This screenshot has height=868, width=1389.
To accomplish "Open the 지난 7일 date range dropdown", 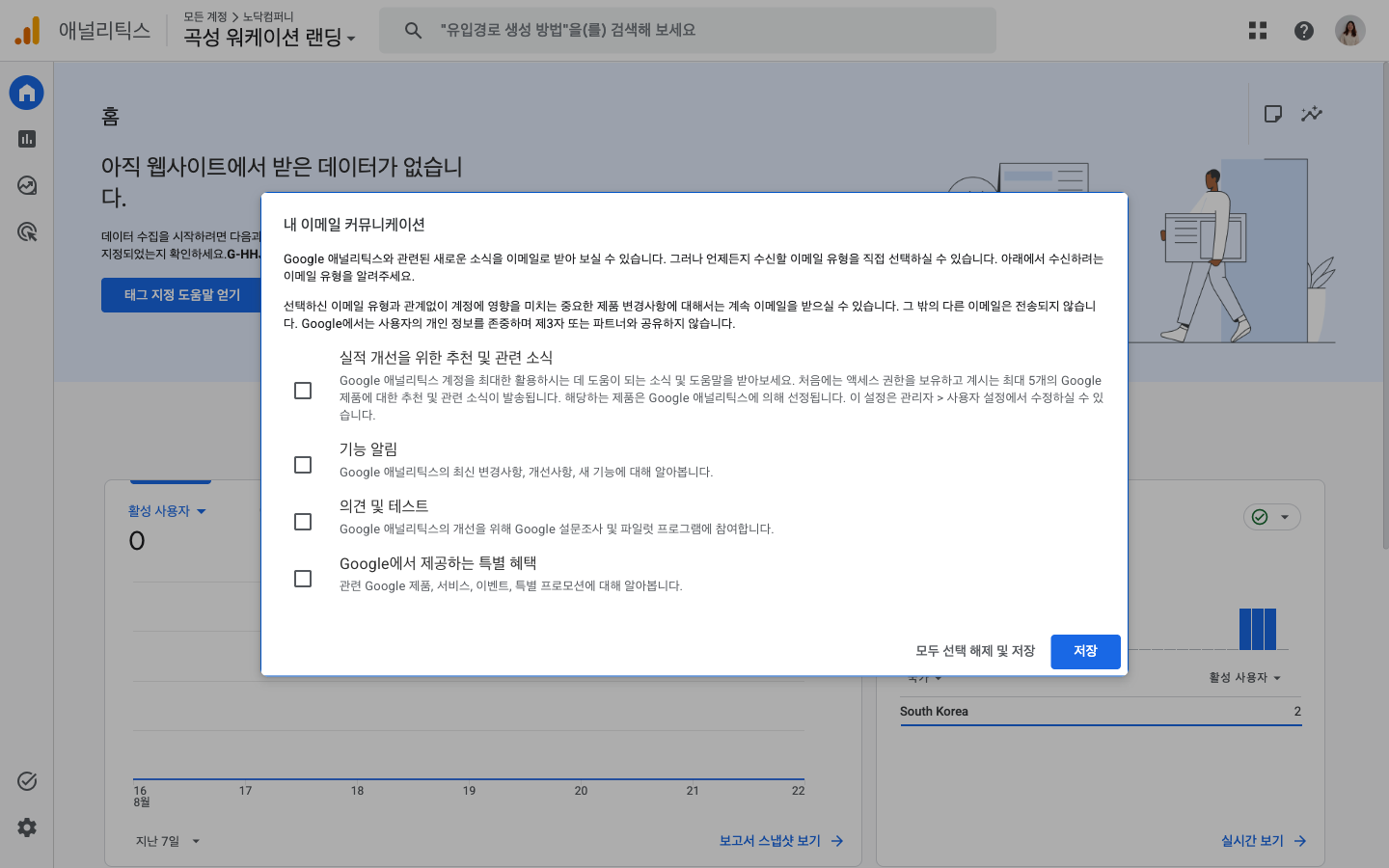I will 168,841.
